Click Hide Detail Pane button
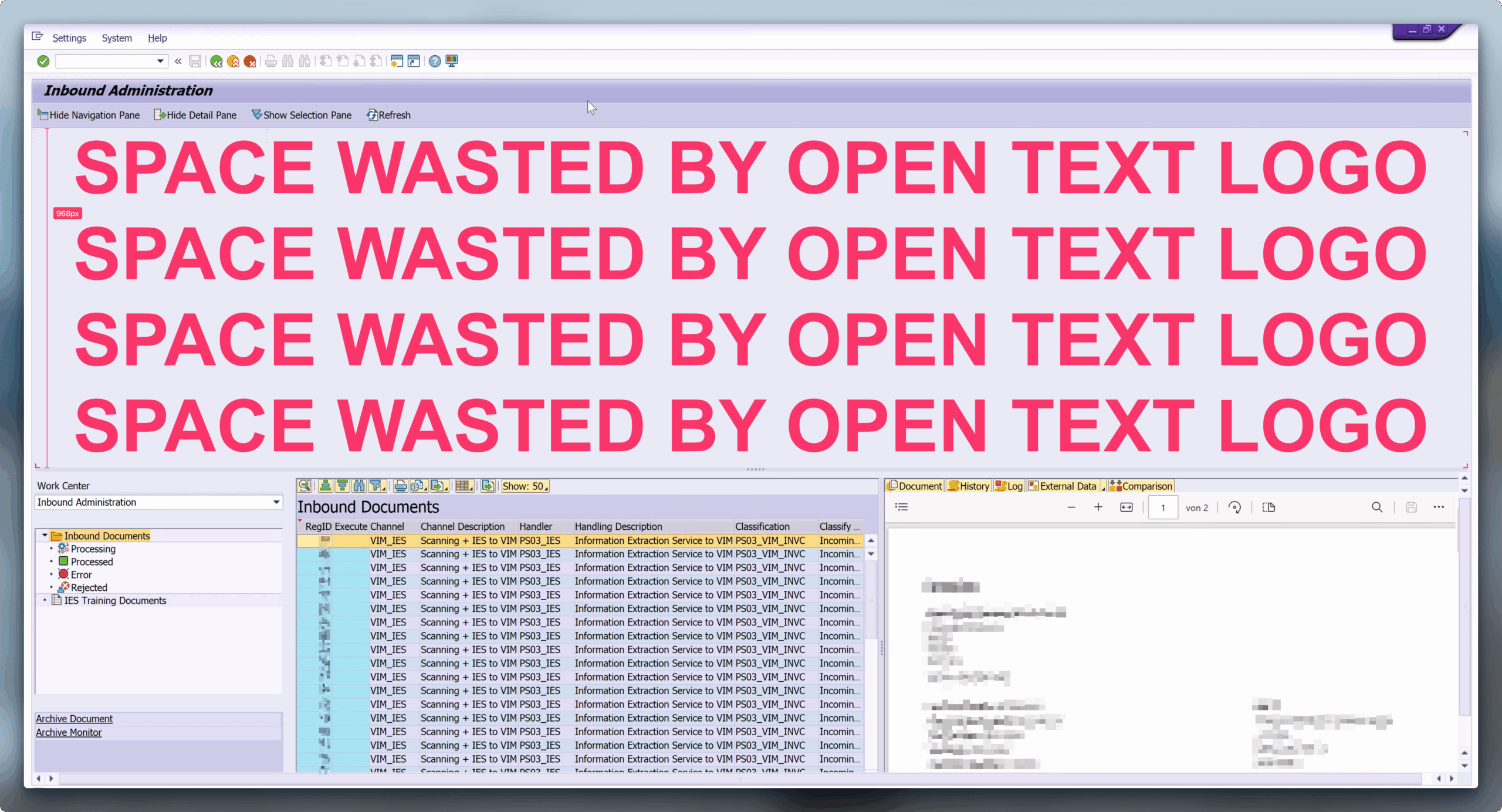The image size is (1502, 812). point(195,115)
